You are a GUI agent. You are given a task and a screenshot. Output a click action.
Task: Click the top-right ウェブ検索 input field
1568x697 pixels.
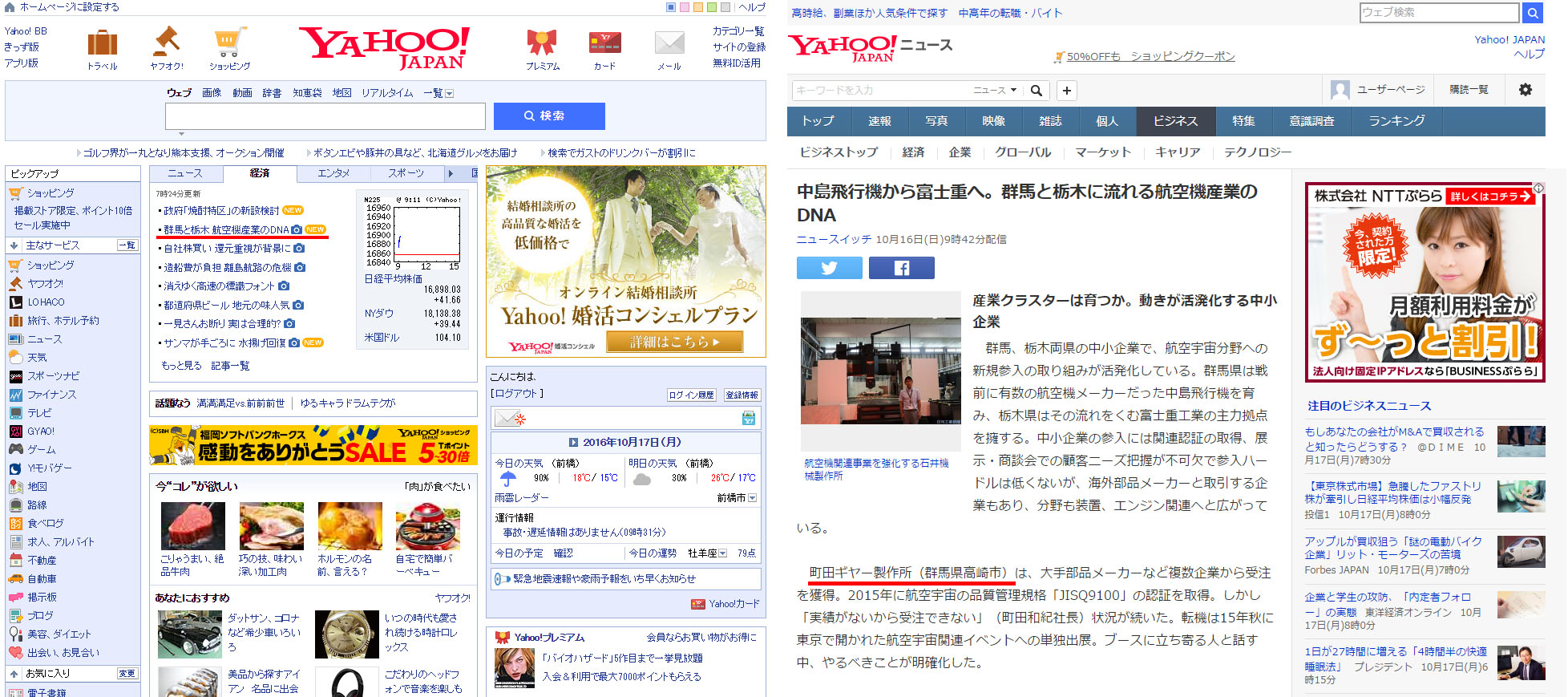click(x=1440, y=13)
